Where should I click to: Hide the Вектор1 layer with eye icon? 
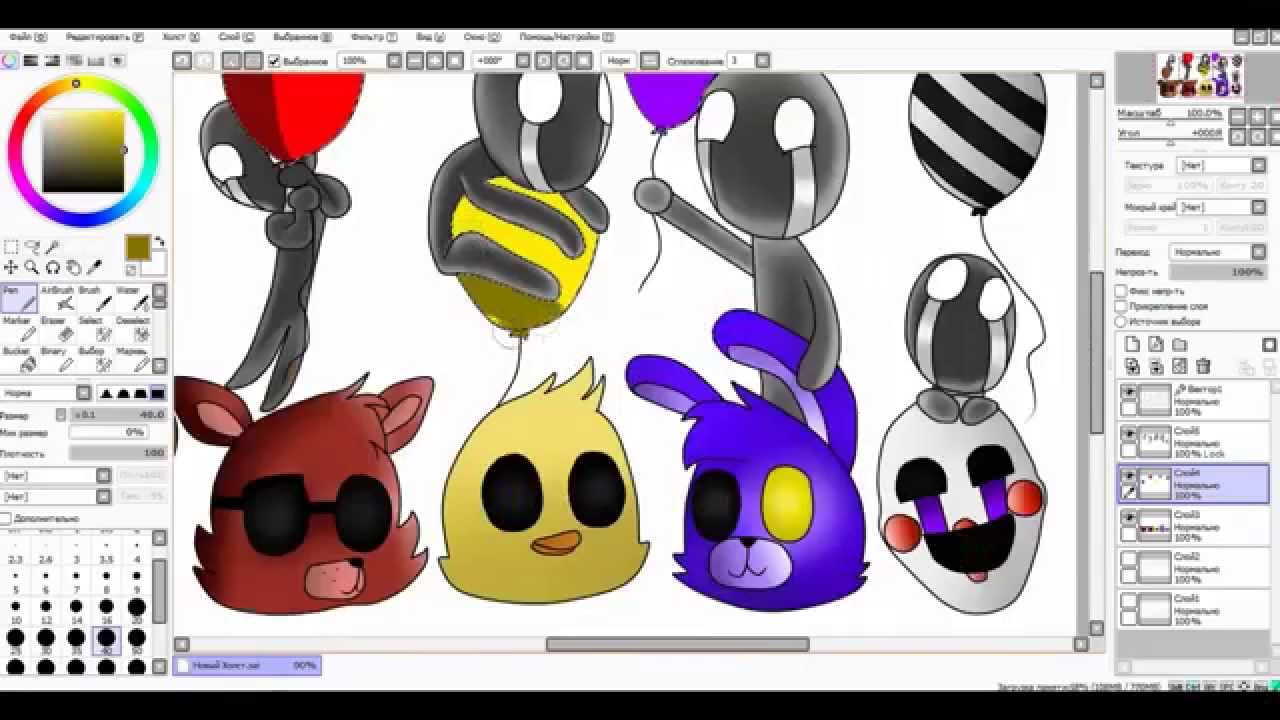pos(1129,392)
